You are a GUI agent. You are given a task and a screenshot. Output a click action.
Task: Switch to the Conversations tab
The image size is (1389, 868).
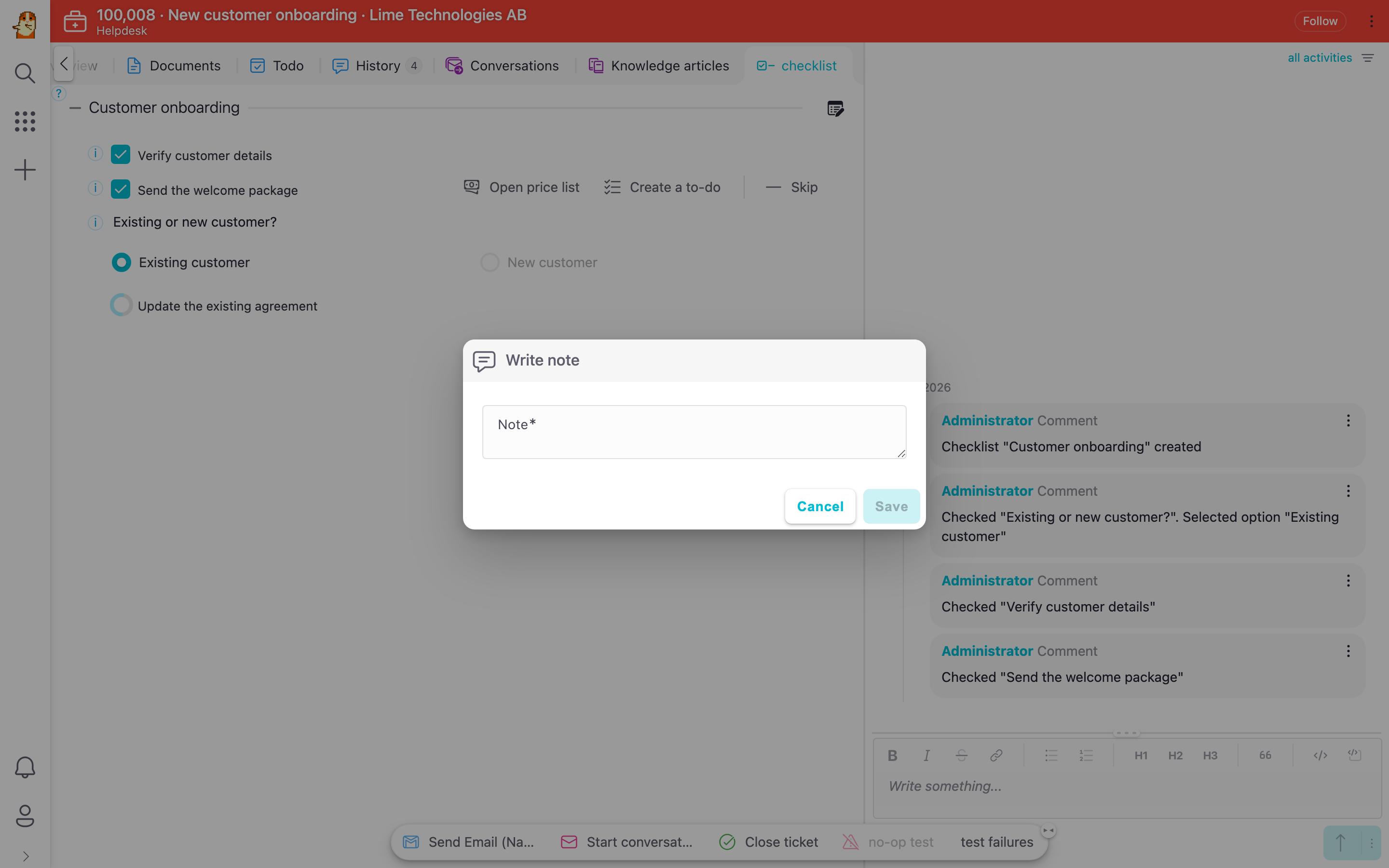(502, 66)
